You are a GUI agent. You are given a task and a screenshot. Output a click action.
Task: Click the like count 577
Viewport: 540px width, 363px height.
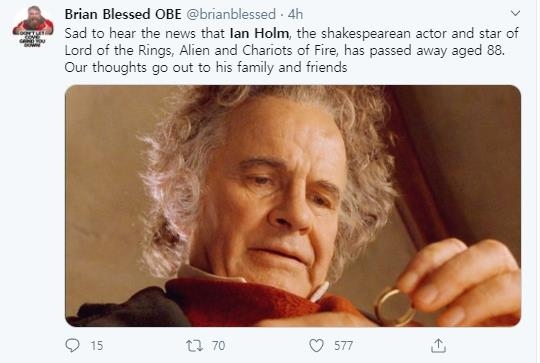[343, 346]
